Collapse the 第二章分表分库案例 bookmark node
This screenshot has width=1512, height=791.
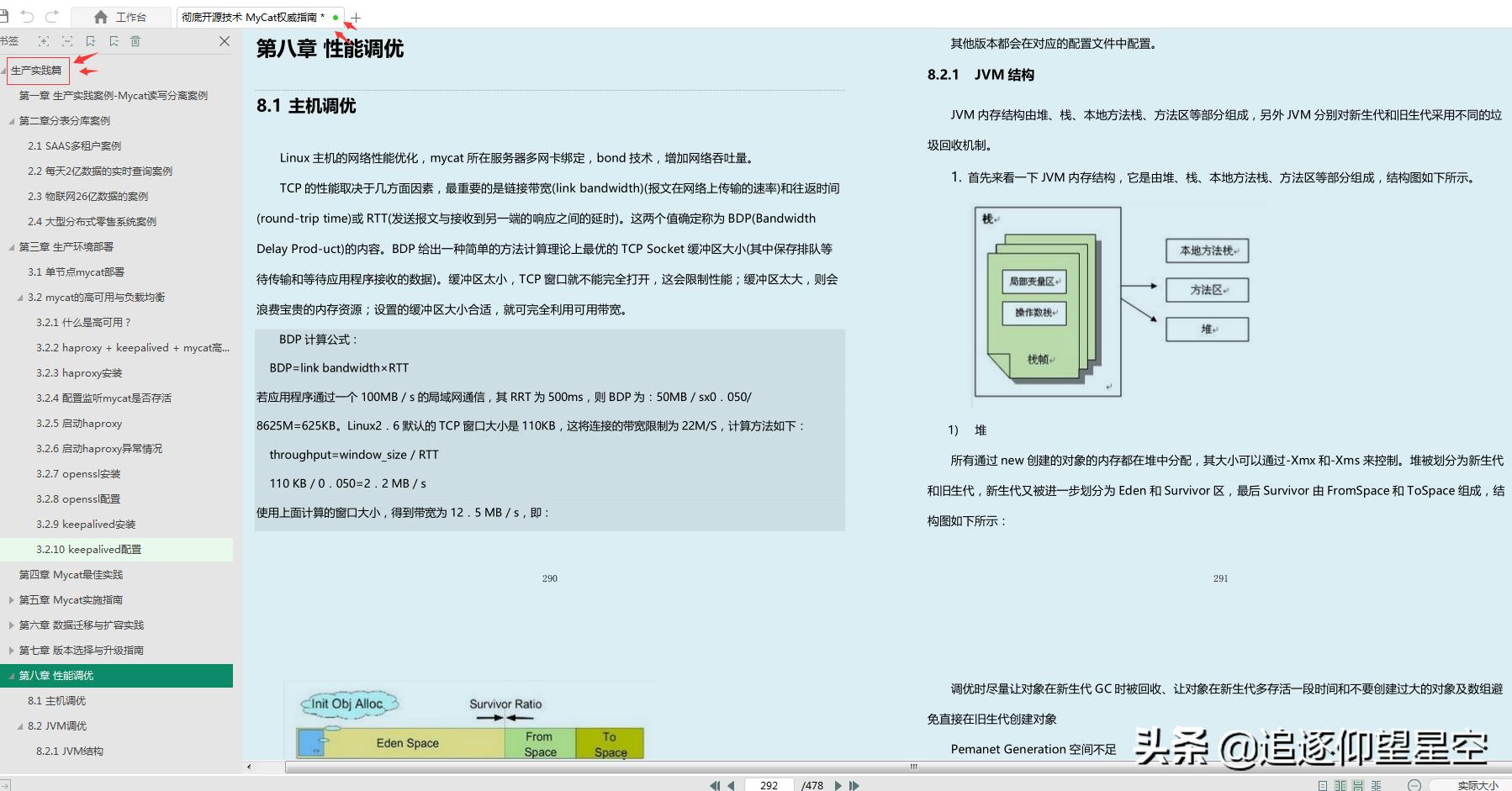(10, 120)
